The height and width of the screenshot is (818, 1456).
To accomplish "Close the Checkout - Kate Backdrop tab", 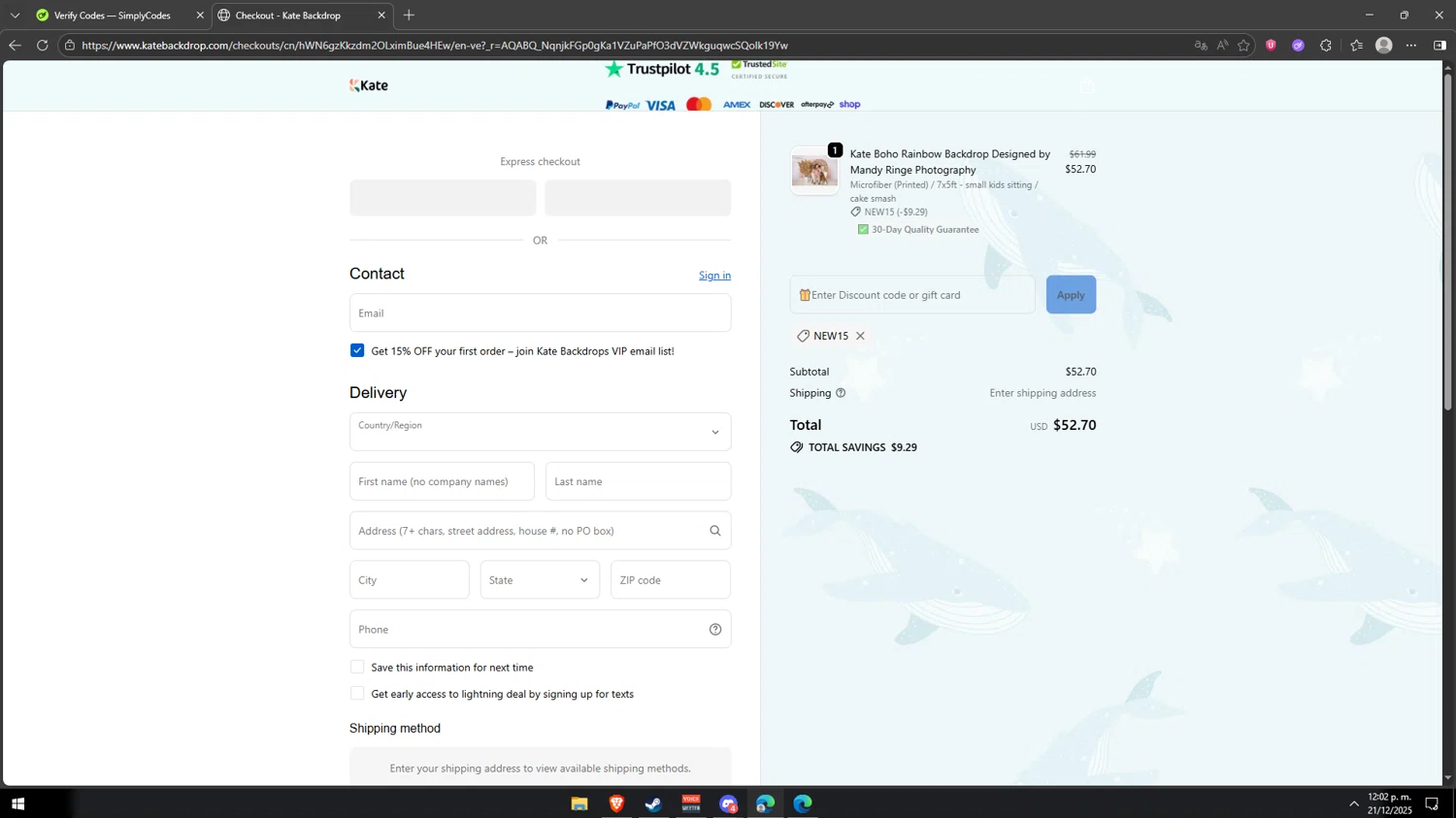I will coord(381,16).
